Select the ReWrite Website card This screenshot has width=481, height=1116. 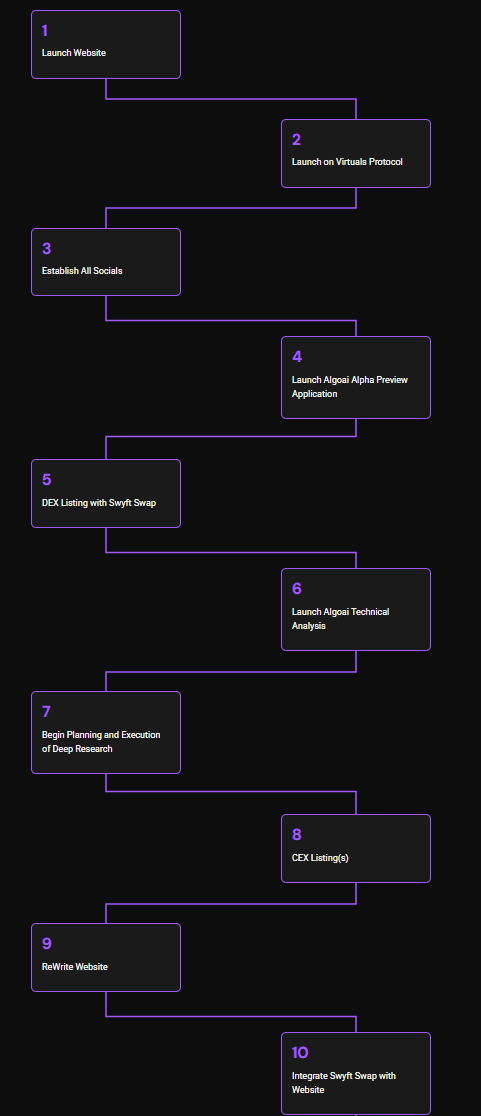pos(106,957)
